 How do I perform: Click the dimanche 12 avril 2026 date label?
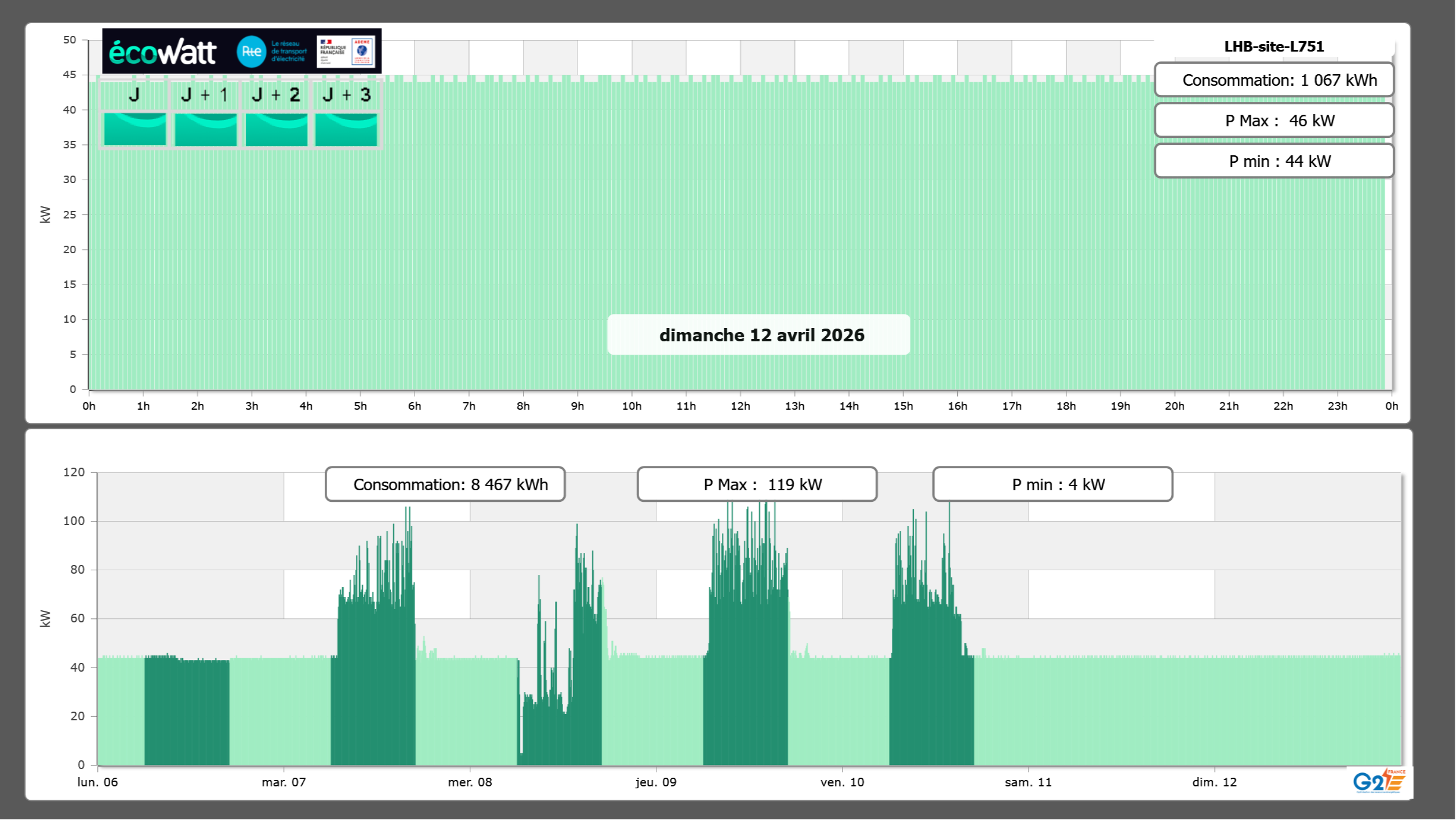tap(758, 335)
